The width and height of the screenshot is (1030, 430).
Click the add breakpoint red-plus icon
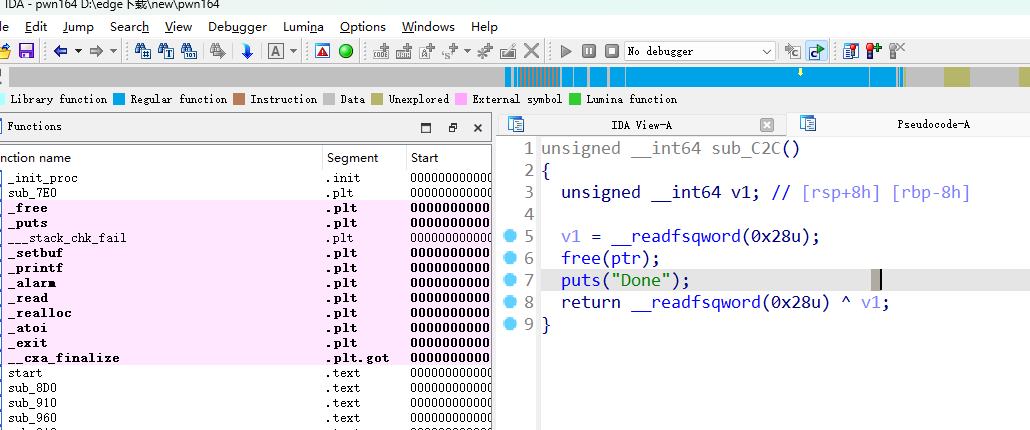pyautogui.click(x=874, y=51)
